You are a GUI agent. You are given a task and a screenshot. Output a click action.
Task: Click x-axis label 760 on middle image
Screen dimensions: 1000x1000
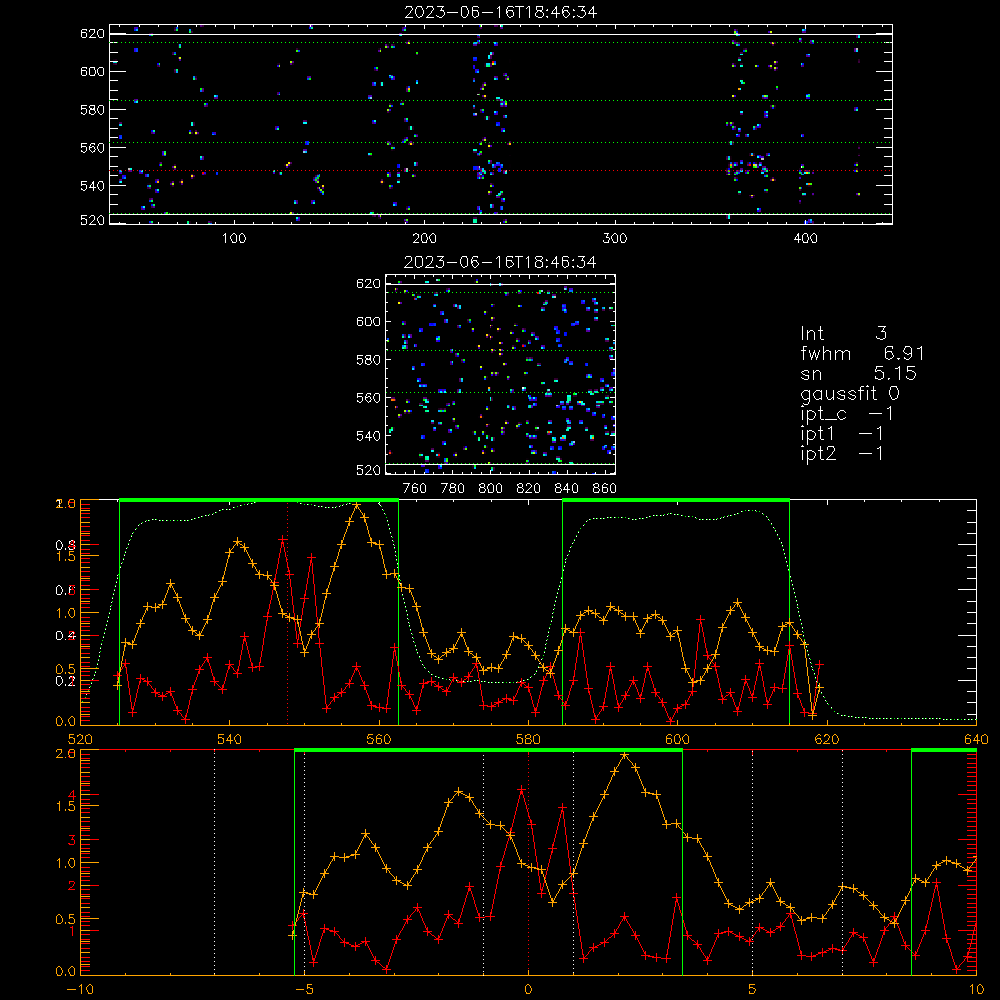(415, 489)
